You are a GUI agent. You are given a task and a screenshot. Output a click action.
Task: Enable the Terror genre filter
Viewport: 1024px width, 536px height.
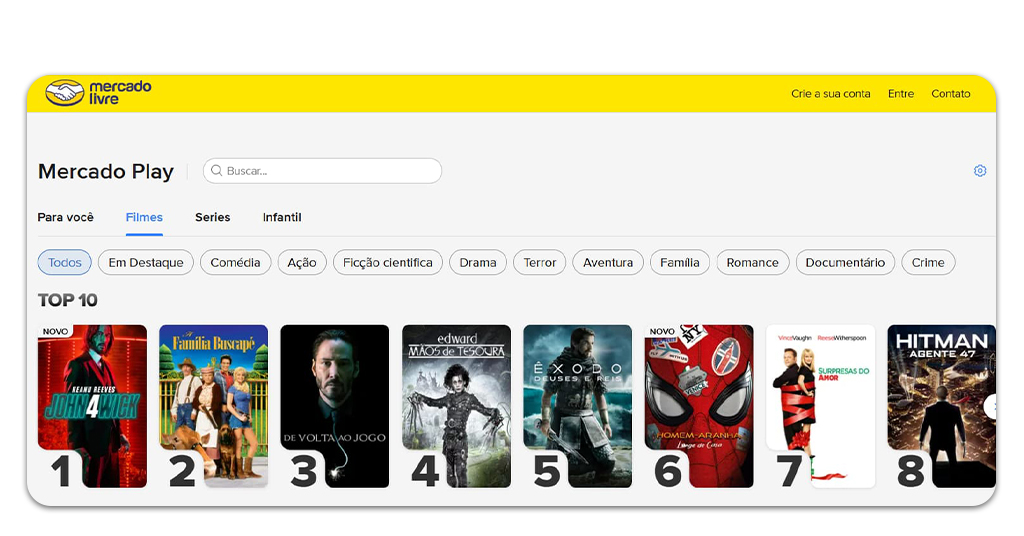click(x=539, y=263)
